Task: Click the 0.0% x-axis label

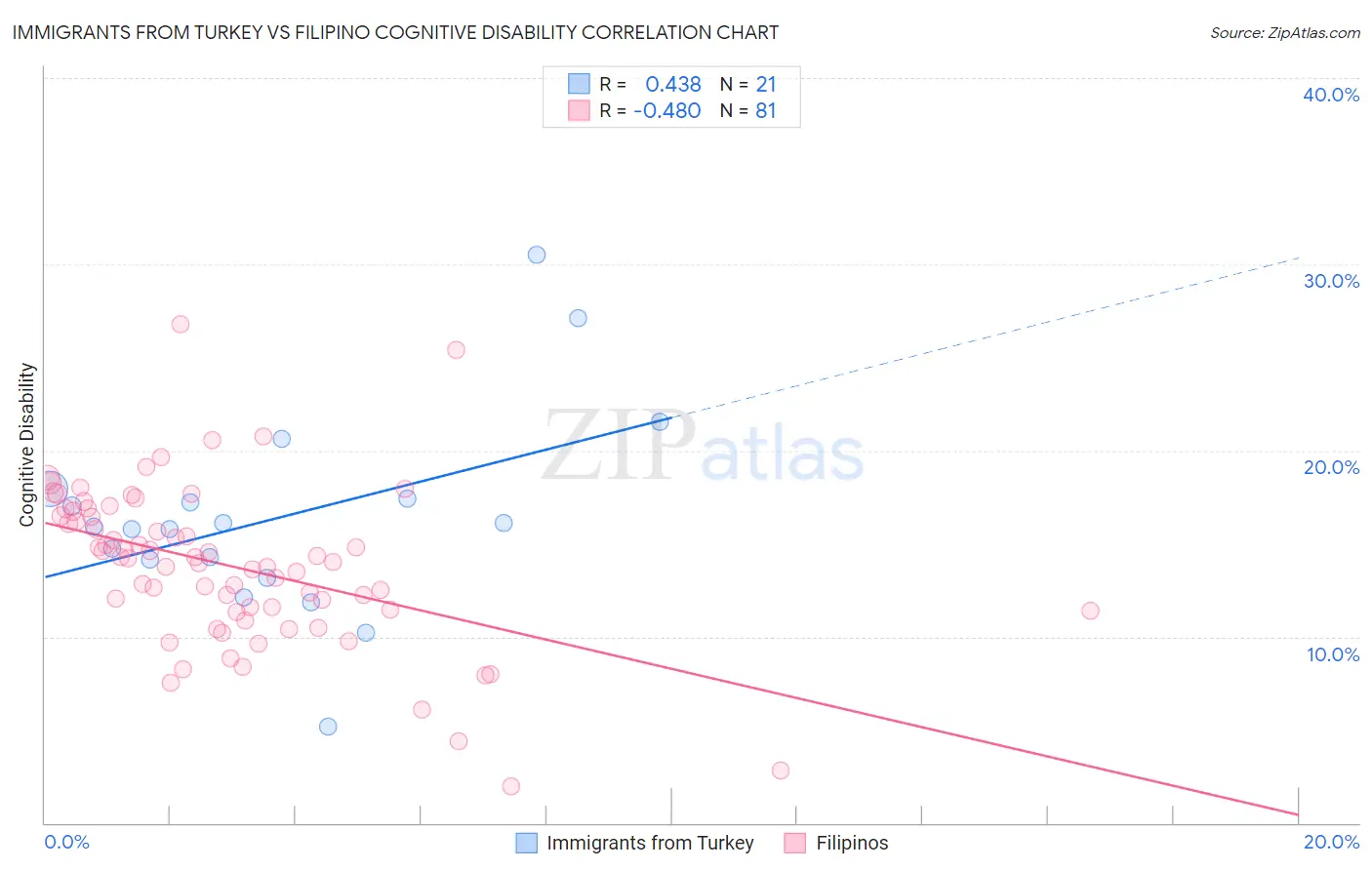Action: click(x=66, y=842)
